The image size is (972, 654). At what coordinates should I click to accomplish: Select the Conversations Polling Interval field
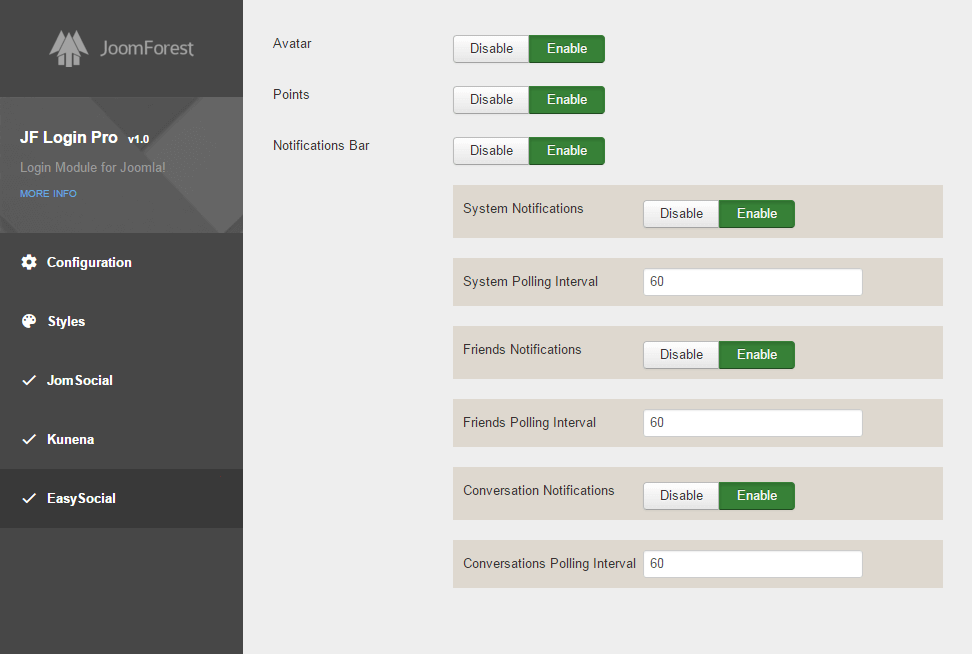pos(752,564)
